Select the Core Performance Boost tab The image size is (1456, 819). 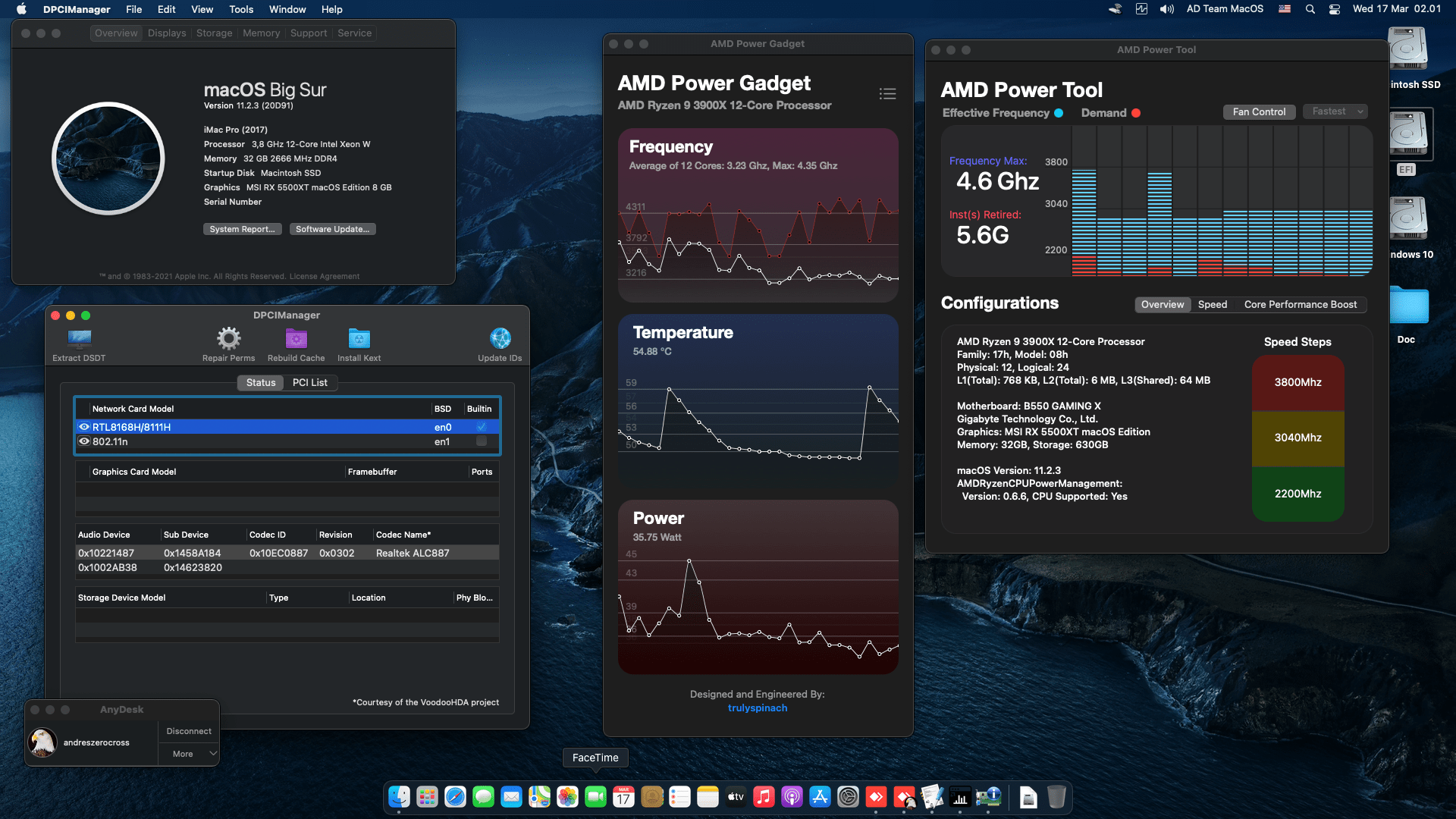(x=1301, y=304)
